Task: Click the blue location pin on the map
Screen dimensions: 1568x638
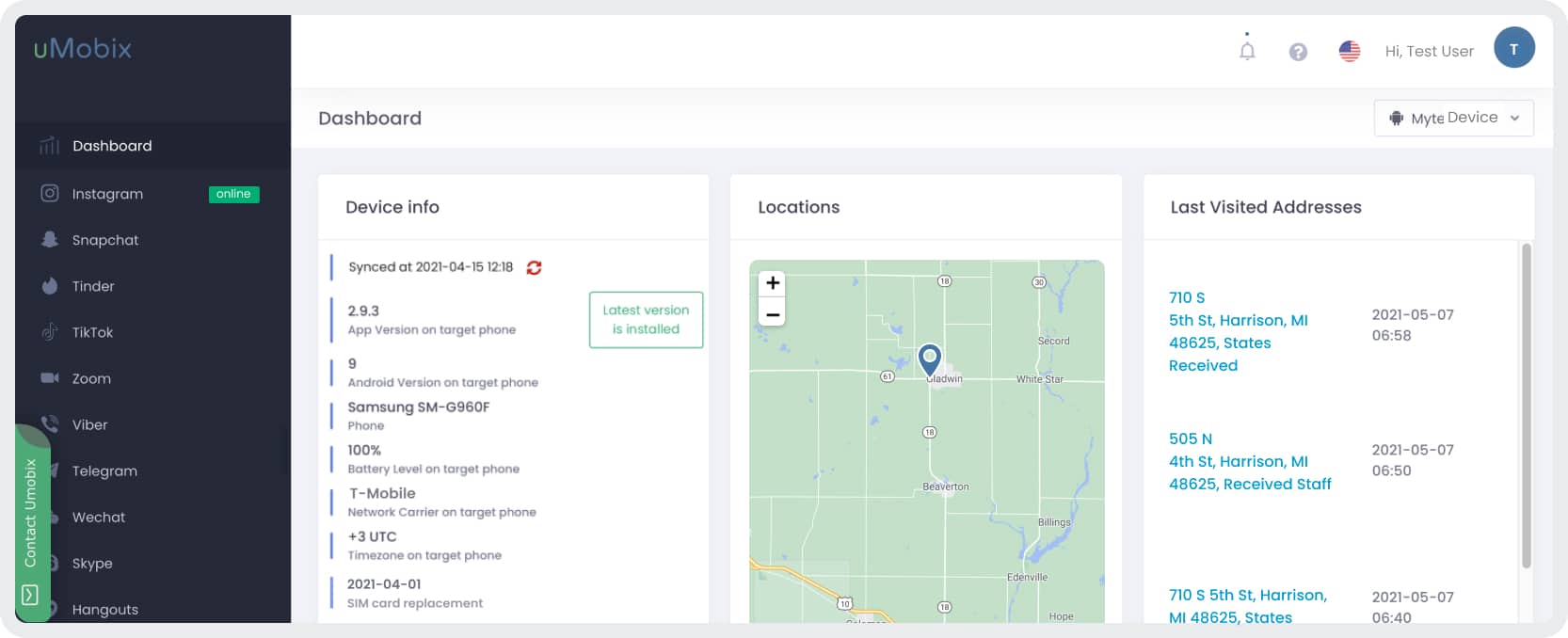Action: pos(929,360)
